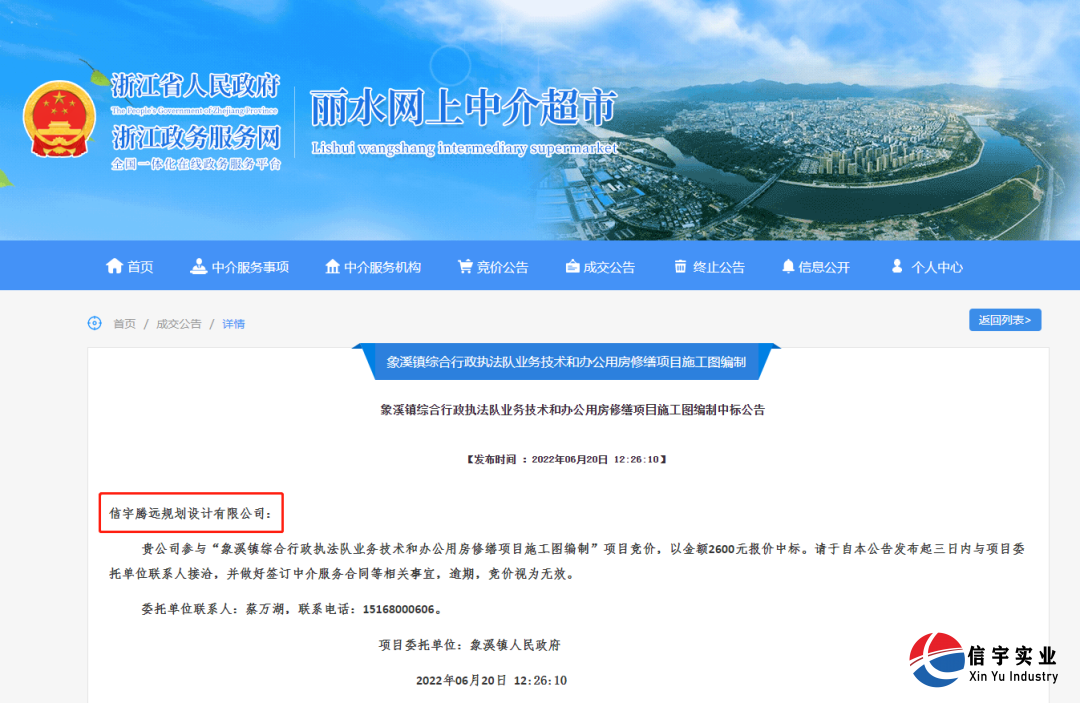This screenshot has width=1080, height=703.
Task: Click the person icon beside 个人中心
Action: (897, 265)
